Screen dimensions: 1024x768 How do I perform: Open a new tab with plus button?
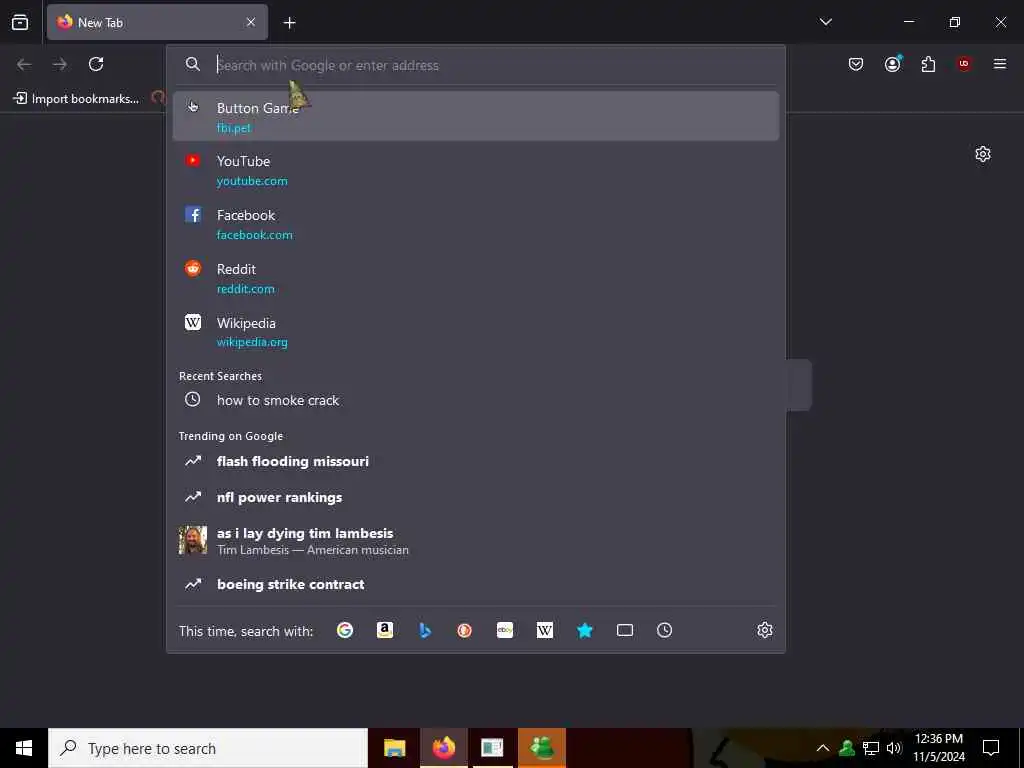click(x=289, y=23)
